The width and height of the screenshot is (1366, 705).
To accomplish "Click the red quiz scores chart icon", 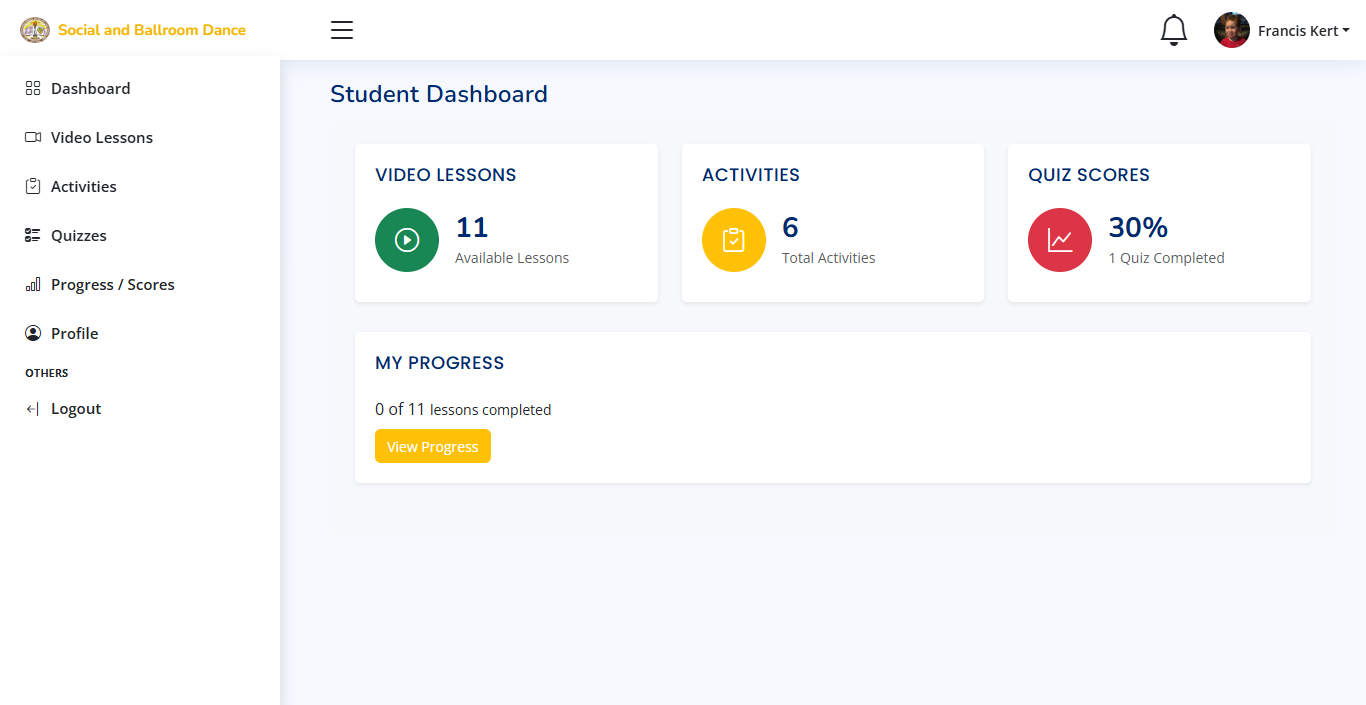I will [1060, 240].
